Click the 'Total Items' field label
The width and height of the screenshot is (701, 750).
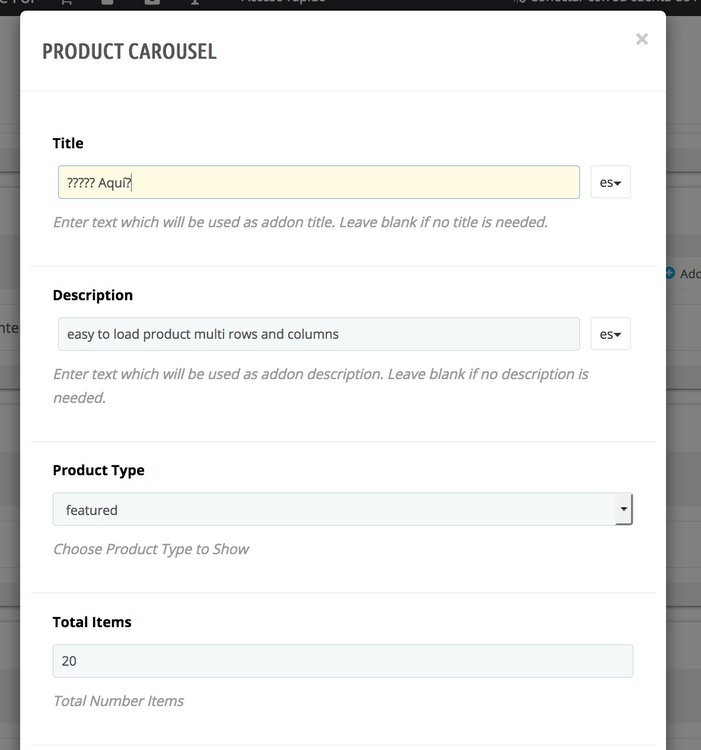92,622
